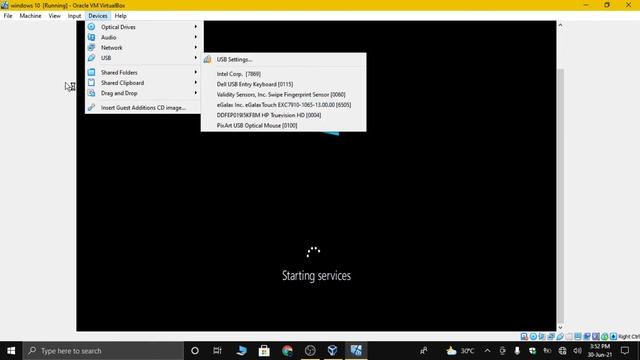Attach the Intel Corp. [7869] USB device
640x360 pixels.
coord(283,74)
